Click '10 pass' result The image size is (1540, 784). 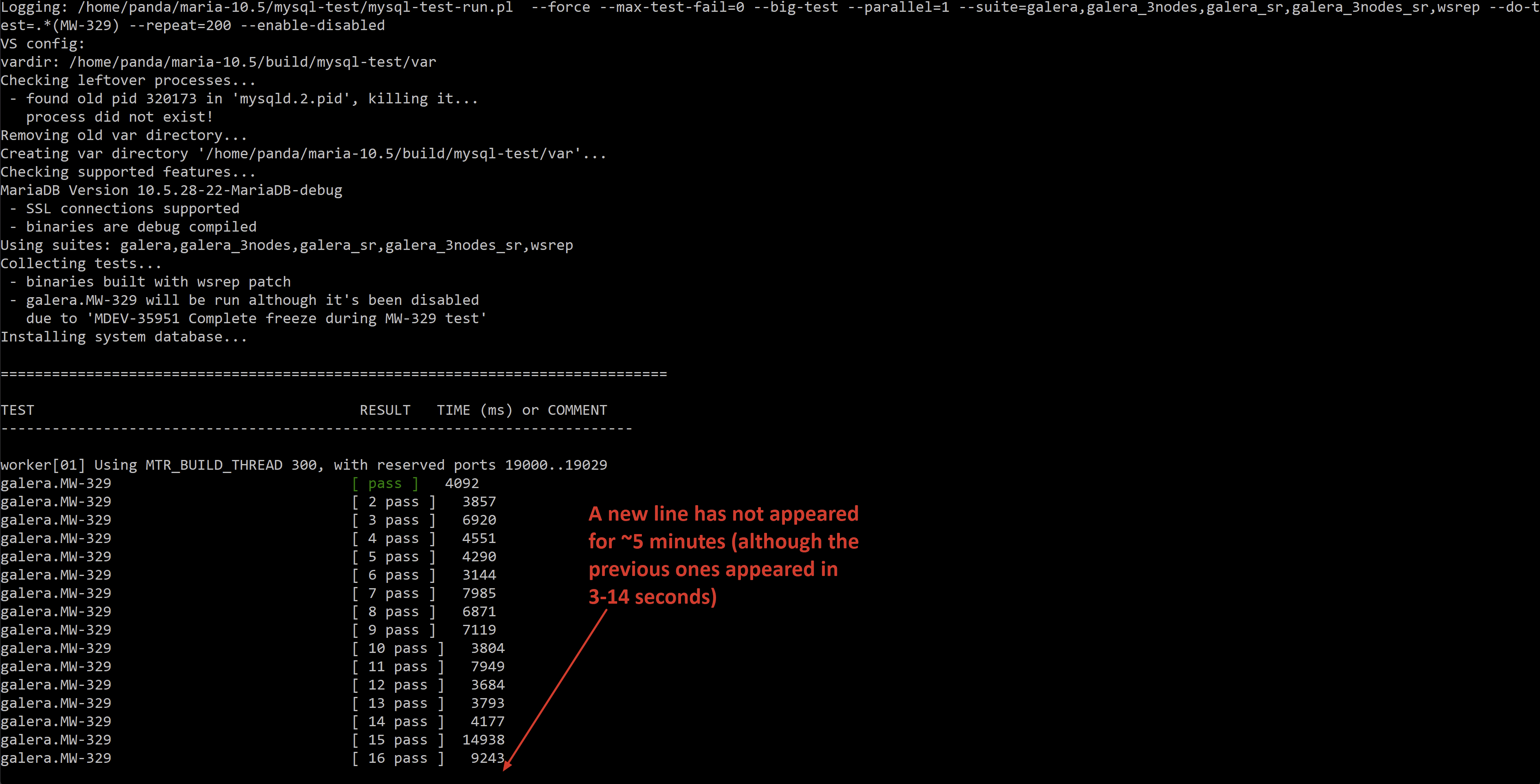(398, 648)
